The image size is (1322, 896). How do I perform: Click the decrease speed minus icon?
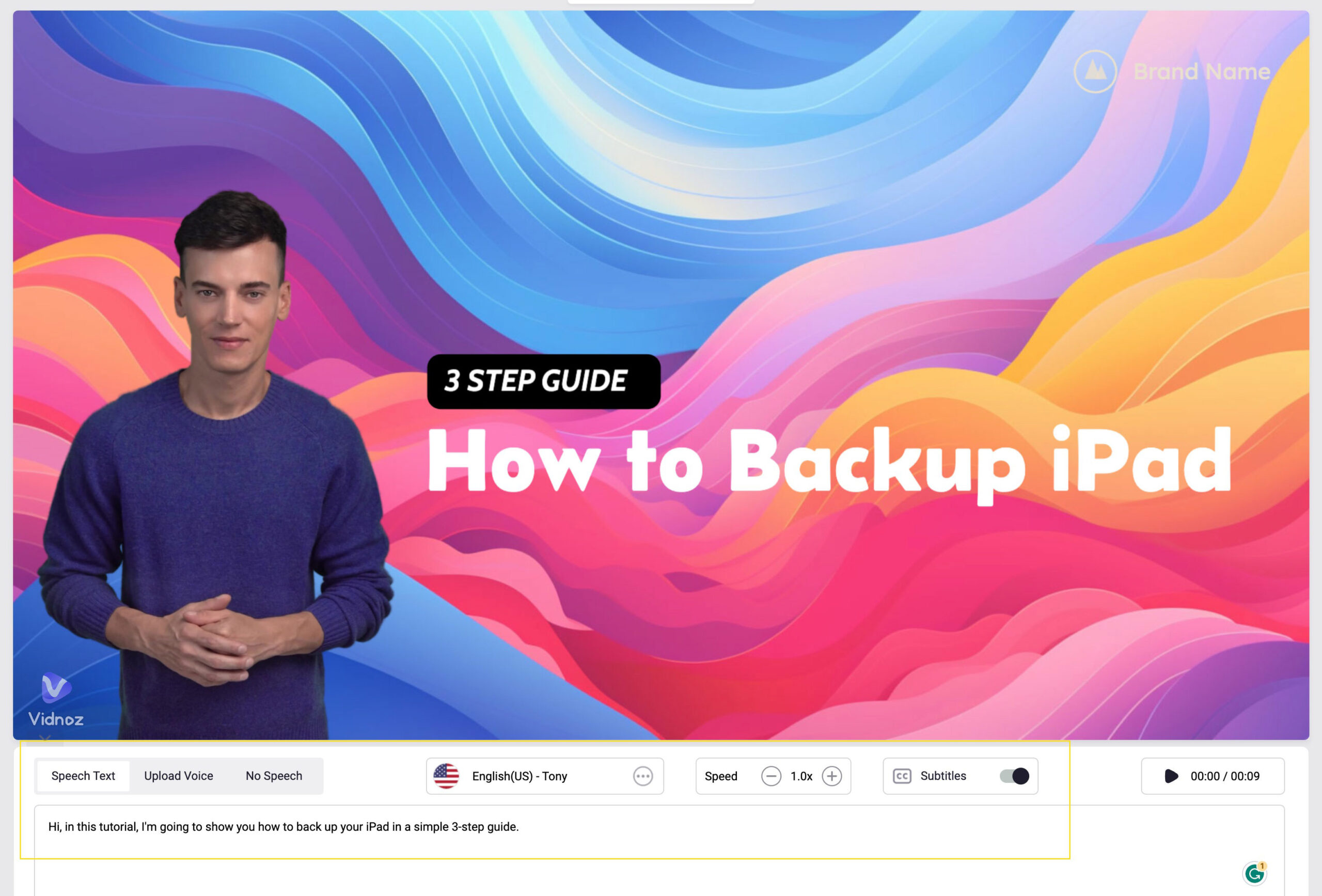coord(771,776)
